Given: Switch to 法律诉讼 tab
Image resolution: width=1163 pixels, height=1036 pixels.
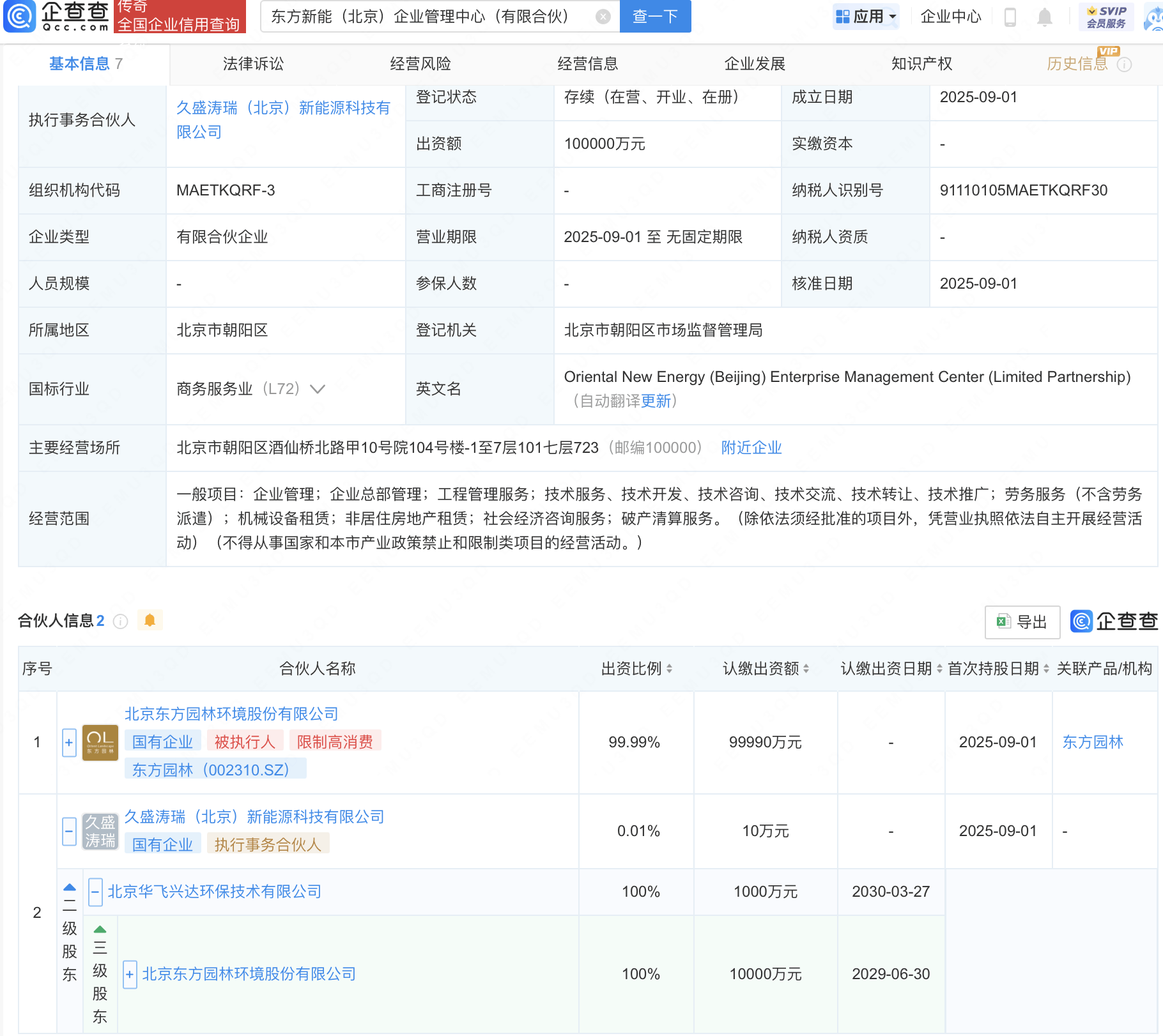Looking at the screenshot, I should pos(253,64).
